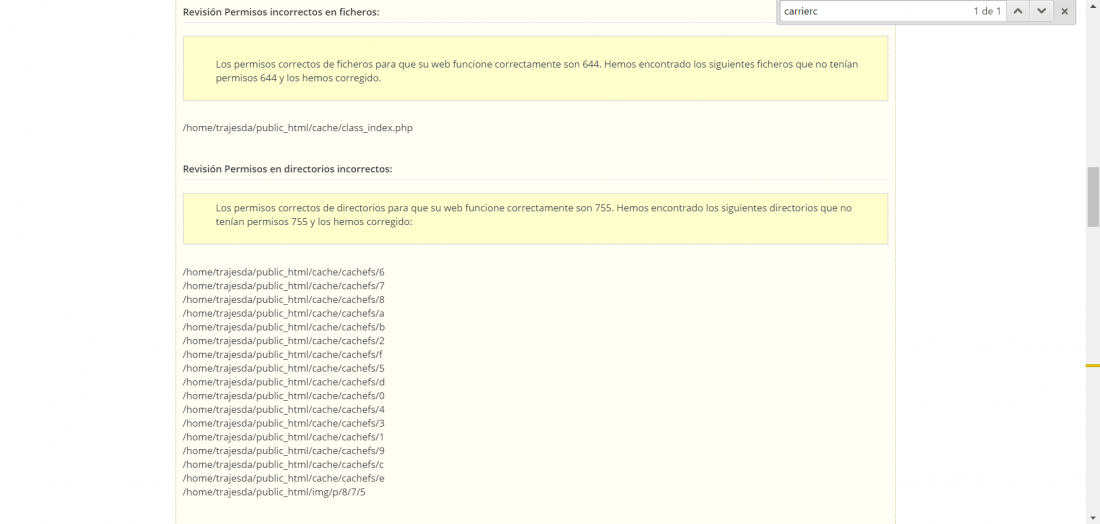Image resolution: width=1100 pixels, height=524 pixels.
Task: Click the page vertical scrollbar thumb
Action: (x=1093, y=196)
